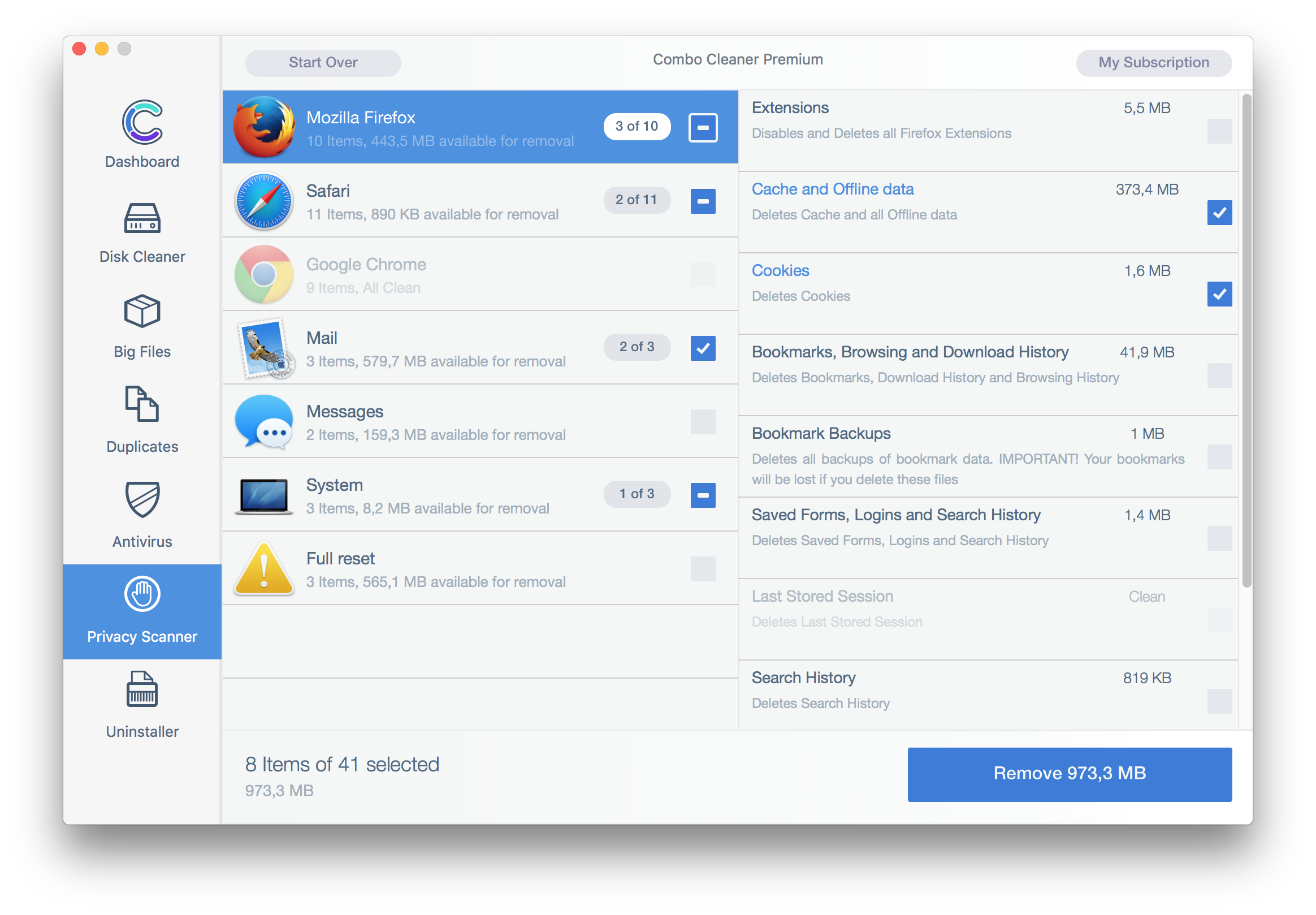Switch to Antivirus label
This screenshot has width=1316, height=915.
(x=142, y=541)
